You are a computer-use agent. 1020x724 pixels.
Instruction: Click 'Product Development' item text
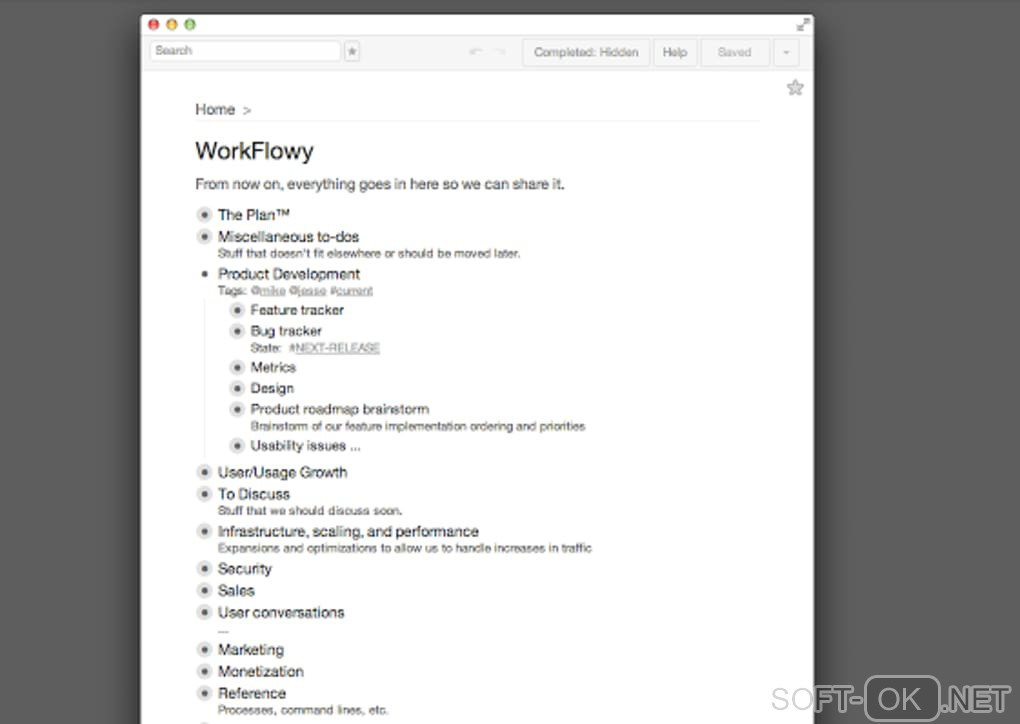point(289,274)
